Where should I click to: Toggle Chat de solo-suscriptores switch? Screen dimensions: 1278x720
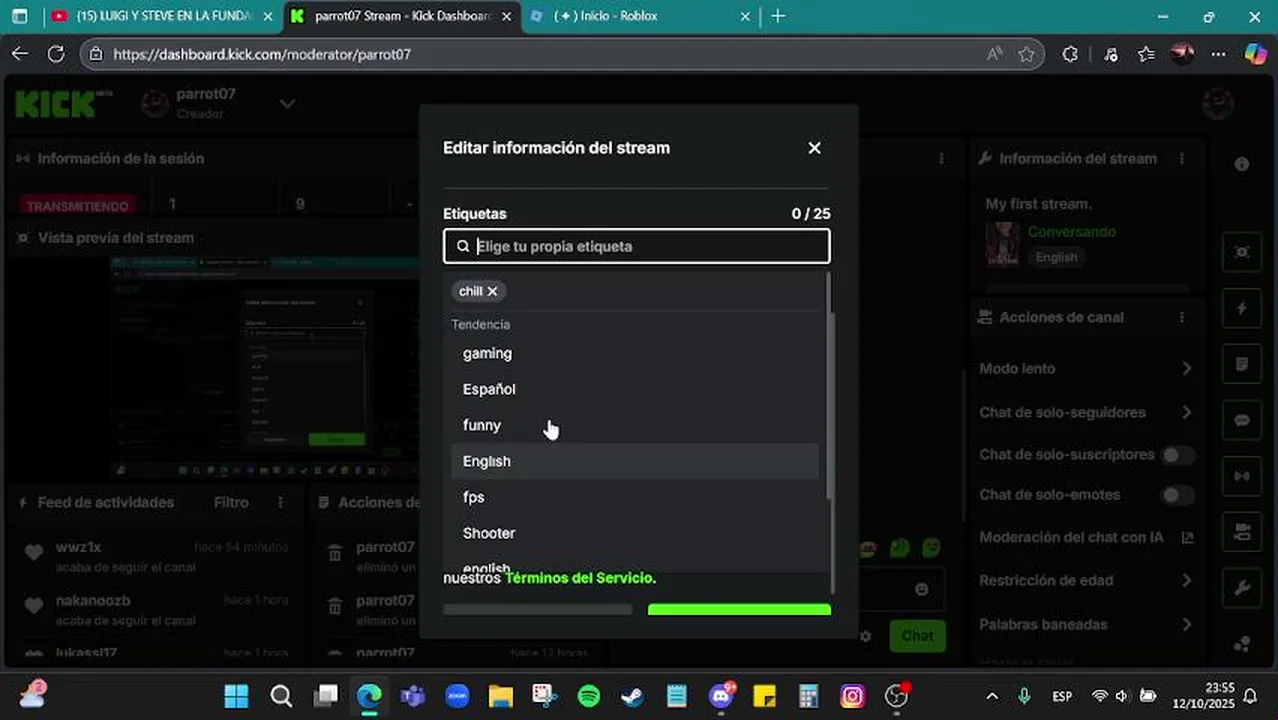click(x=1177, y=455)
